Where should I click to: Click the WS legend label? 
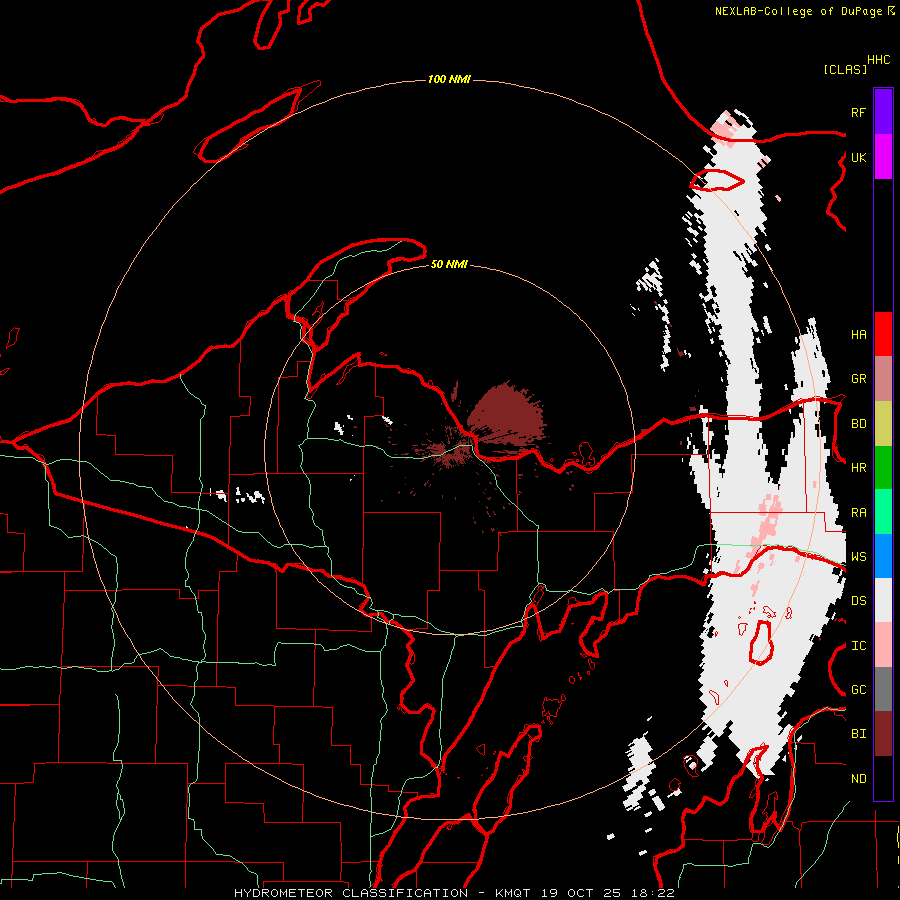858,557
